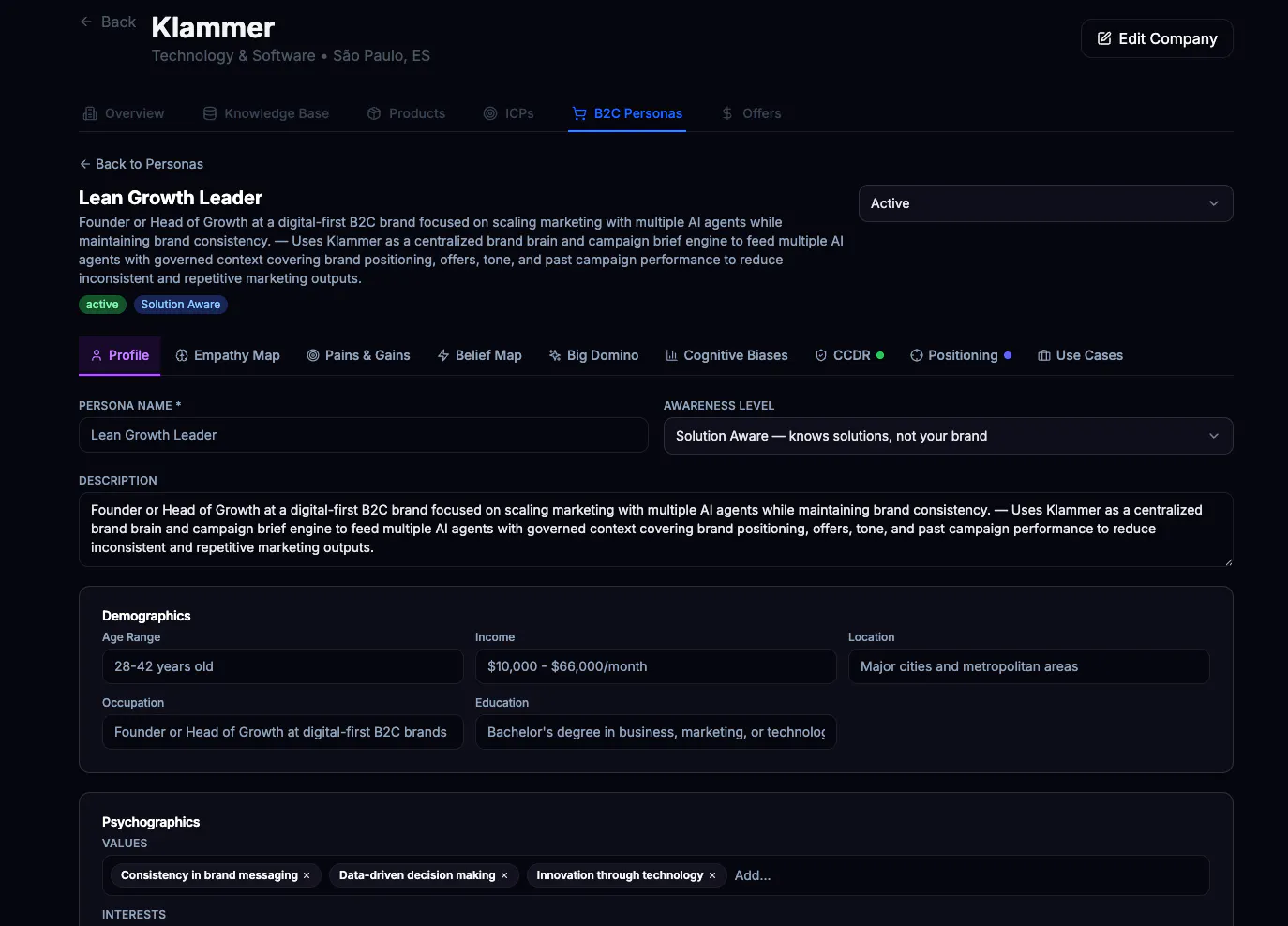Open the CCDR sub-tab
The image size is (1288, 926).
click(x=849, y=355)
